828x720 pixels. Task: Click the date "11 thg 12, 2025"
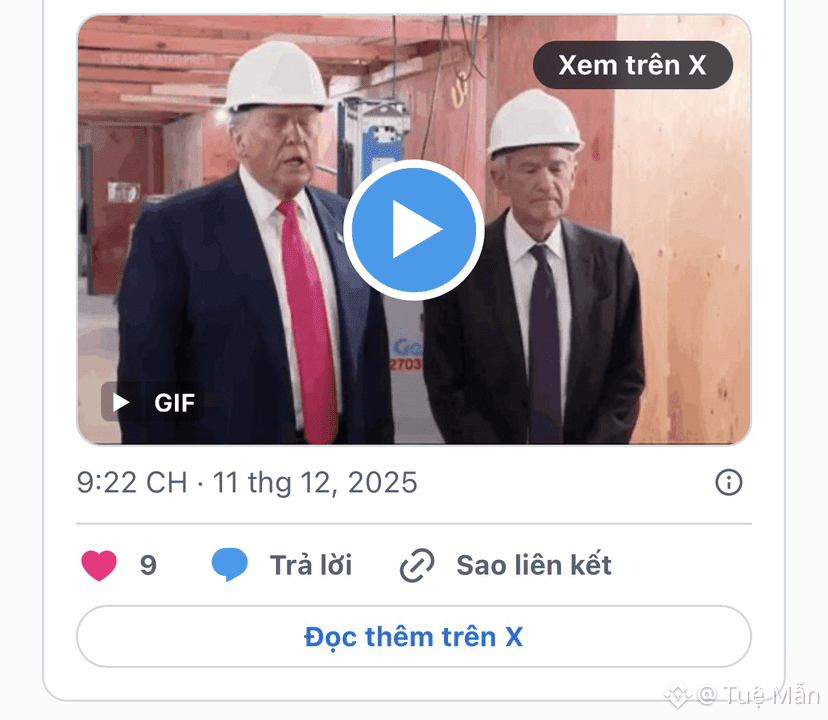click(x=315, y=483)
